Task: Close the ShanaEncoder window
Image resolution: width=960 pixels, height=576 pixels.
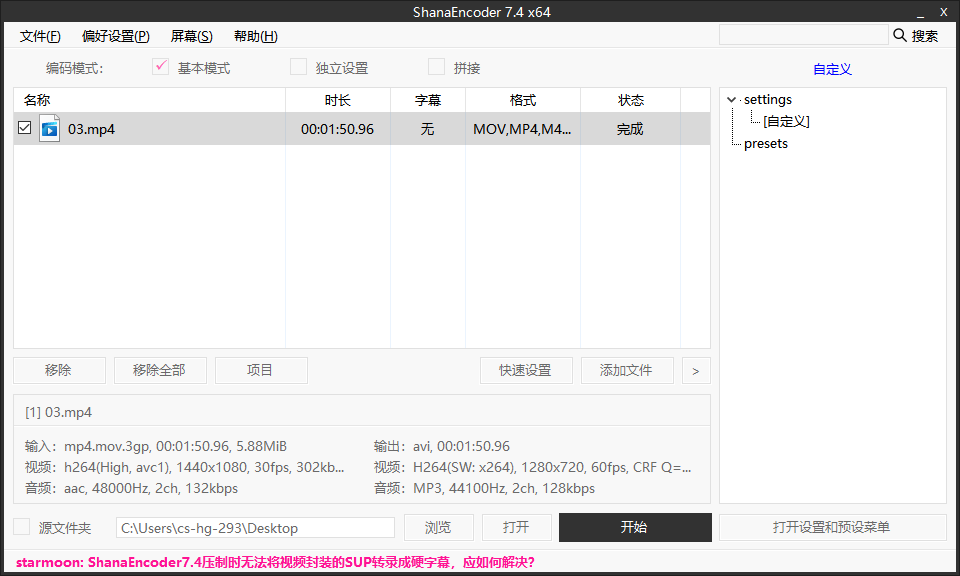Action: pos(943,12)
